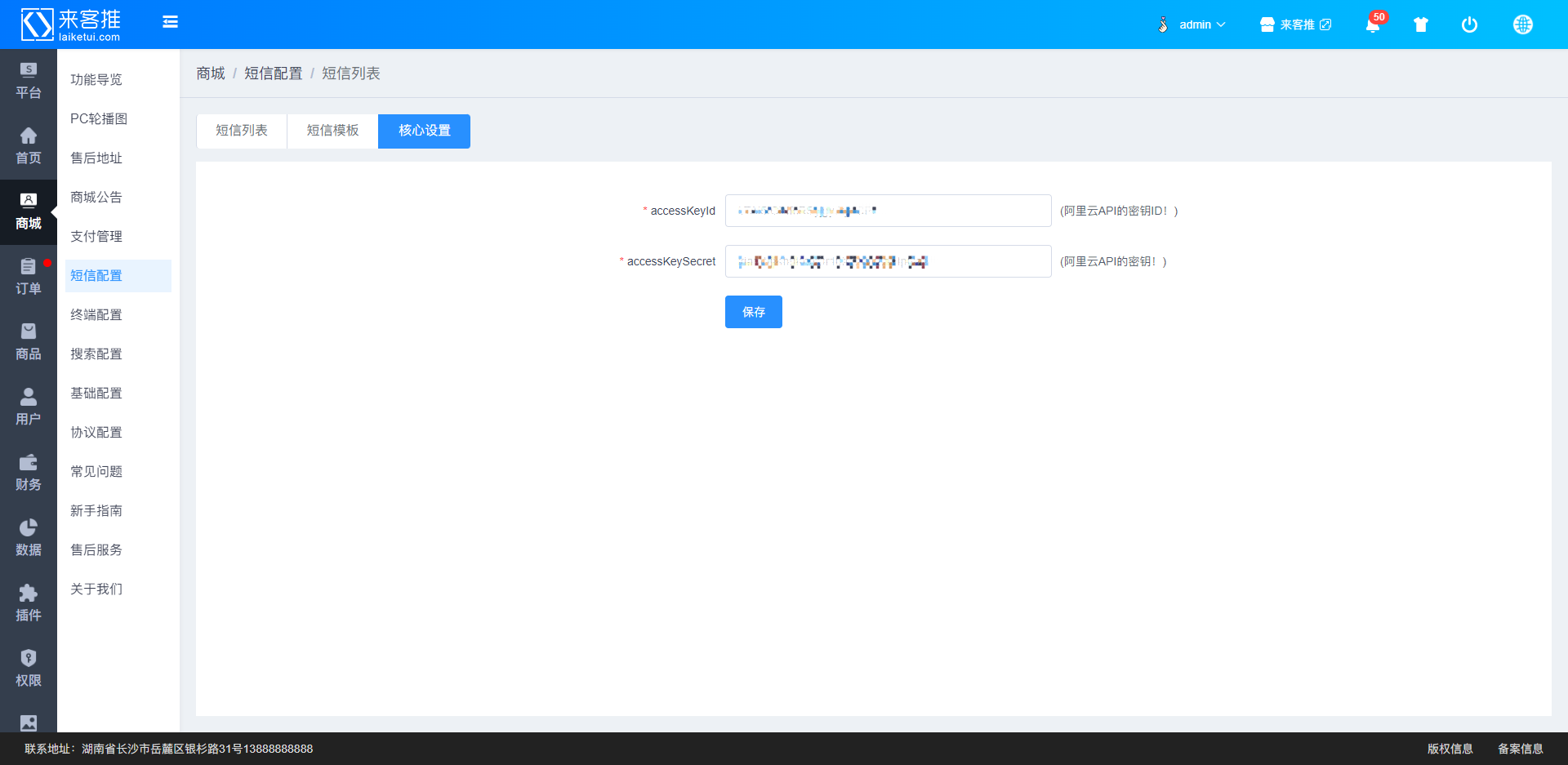Go to 首页 home icon
Screen dimensions: 1568x765
click(x=29, y=147)
